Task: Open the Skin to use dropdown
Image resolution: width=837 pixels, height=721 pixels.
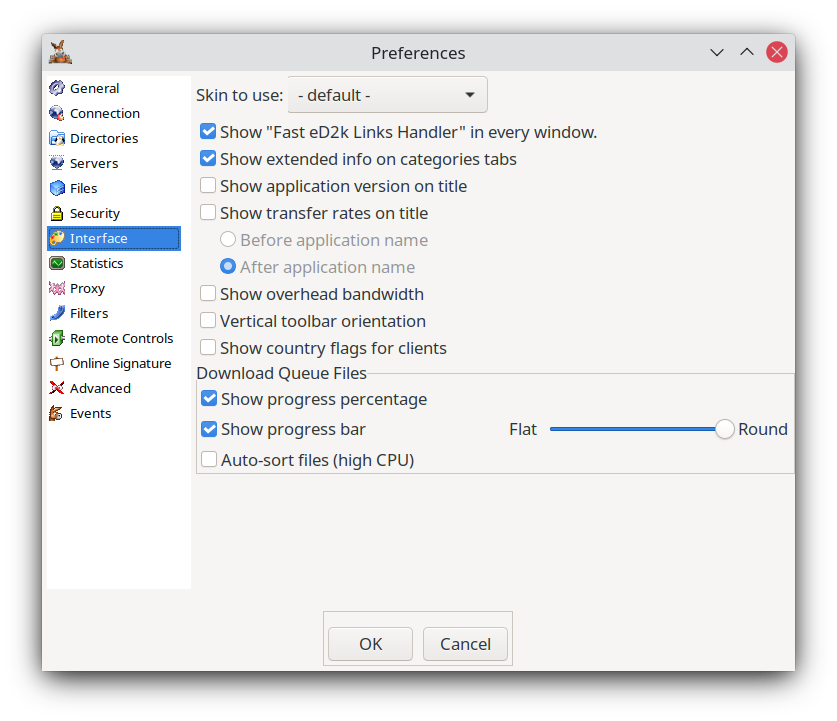Action: [x=387, y=95]
